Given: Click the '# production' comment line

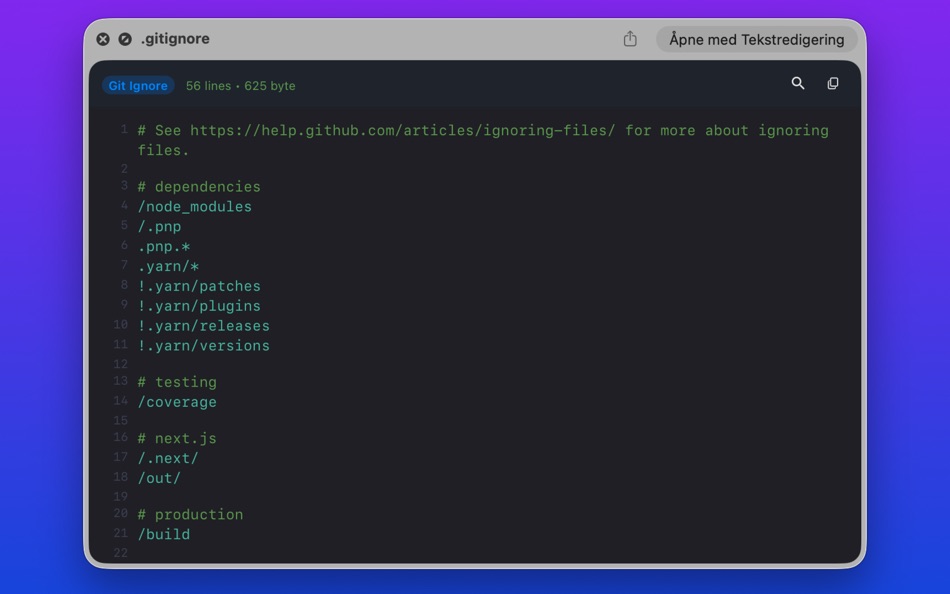Looking at the screenshot, I should tap(190, 515).
